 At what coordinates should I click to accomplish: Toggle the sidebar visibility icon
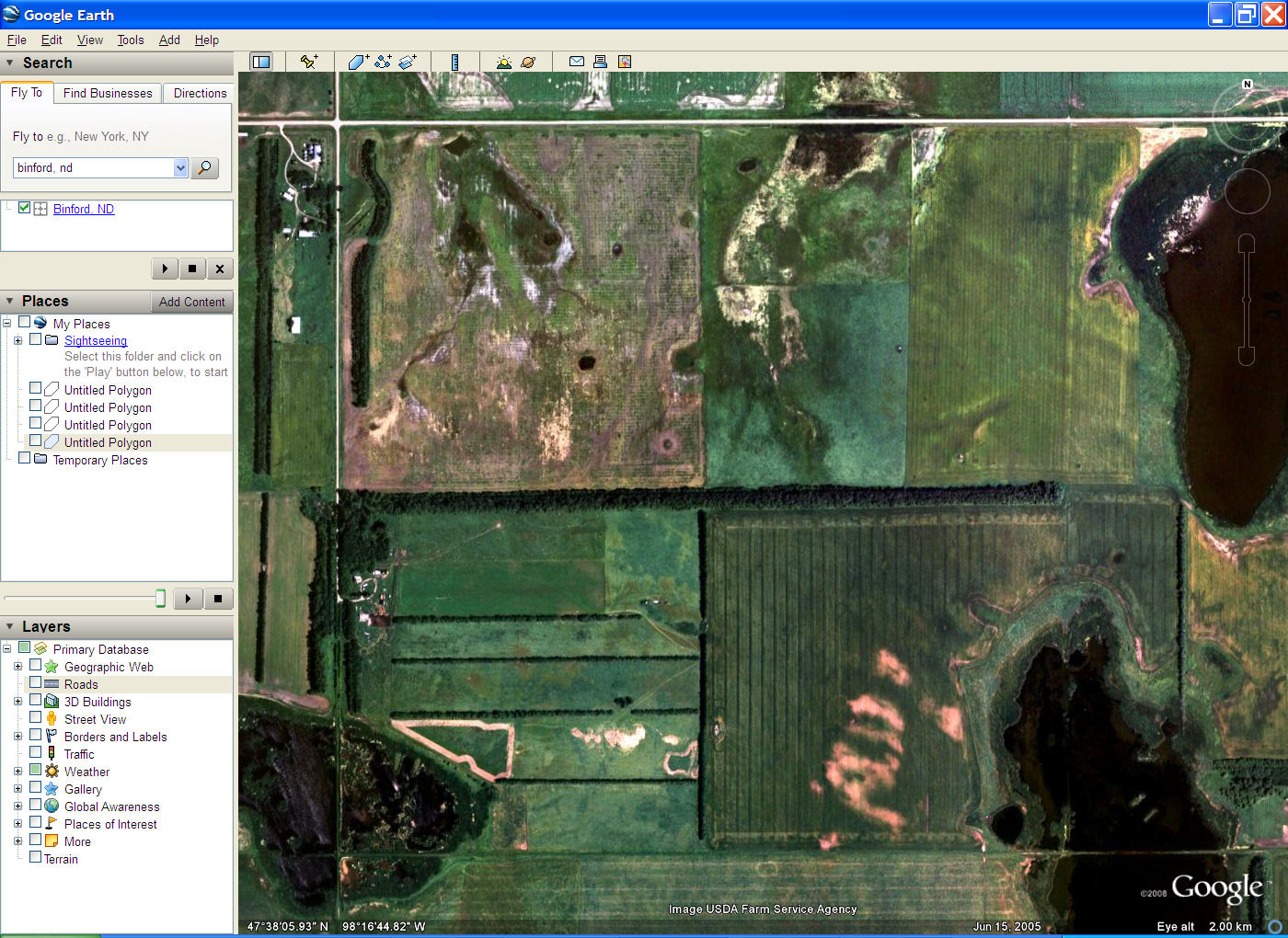coord(261,62)
